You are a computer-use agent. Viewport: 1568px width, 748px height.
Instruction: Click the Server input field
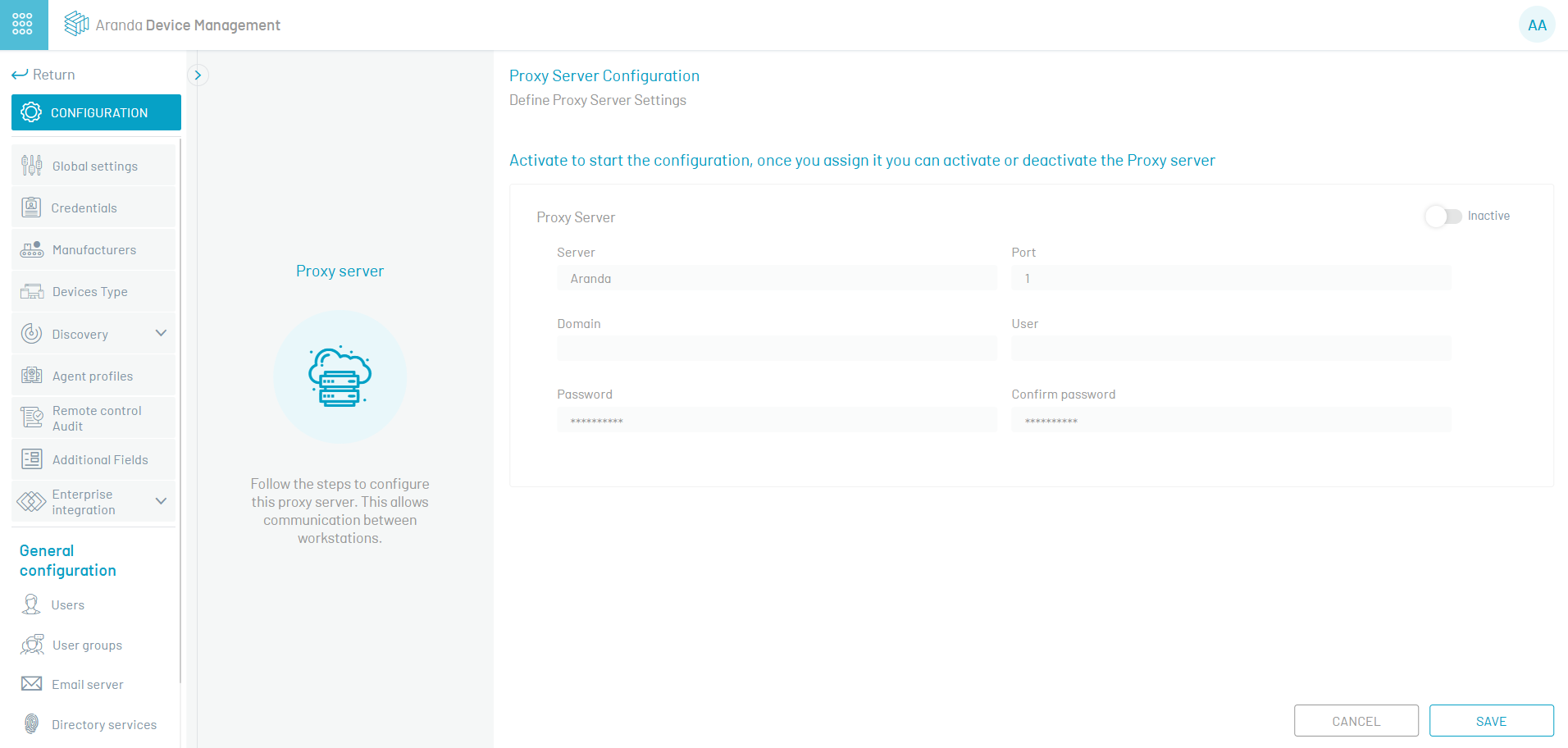[777, 278]
